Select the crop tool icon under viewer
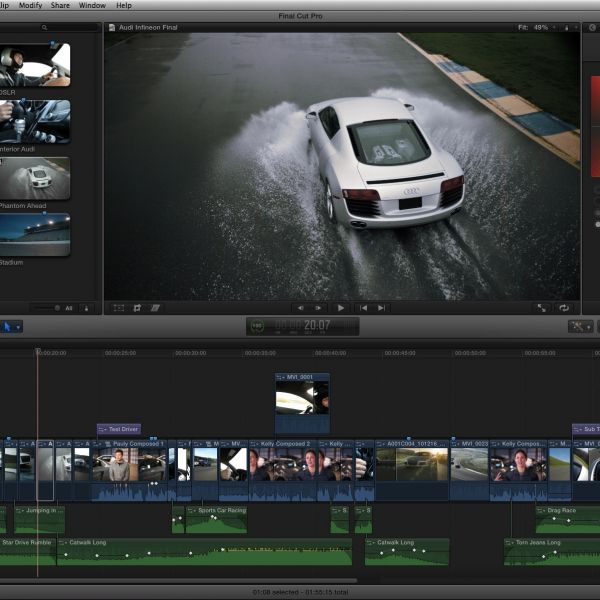The width and height of the screenshot is (600, 600). [137, 308]
